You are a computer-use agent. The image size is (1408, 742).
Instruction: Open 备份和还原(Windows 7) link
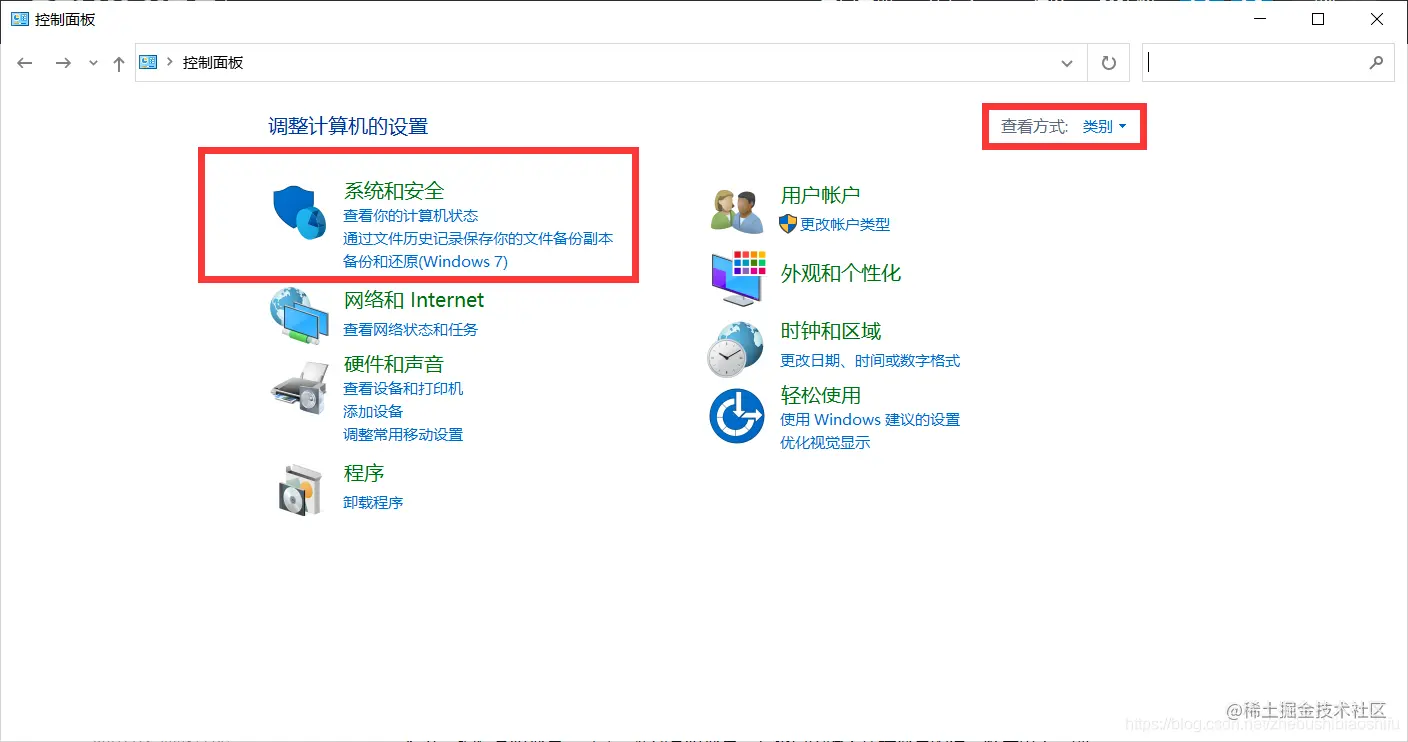coord(426,261)
